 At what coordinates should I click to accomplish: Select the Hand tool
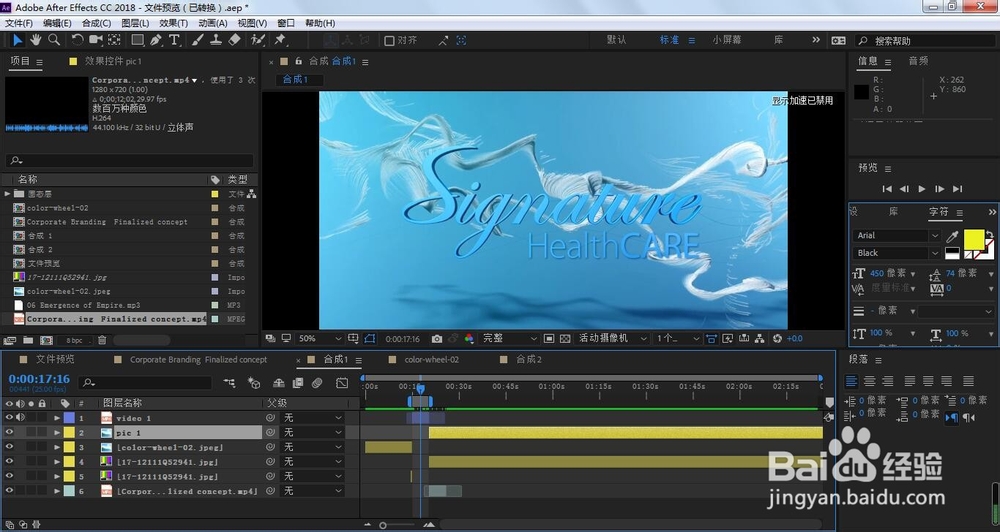36,40
